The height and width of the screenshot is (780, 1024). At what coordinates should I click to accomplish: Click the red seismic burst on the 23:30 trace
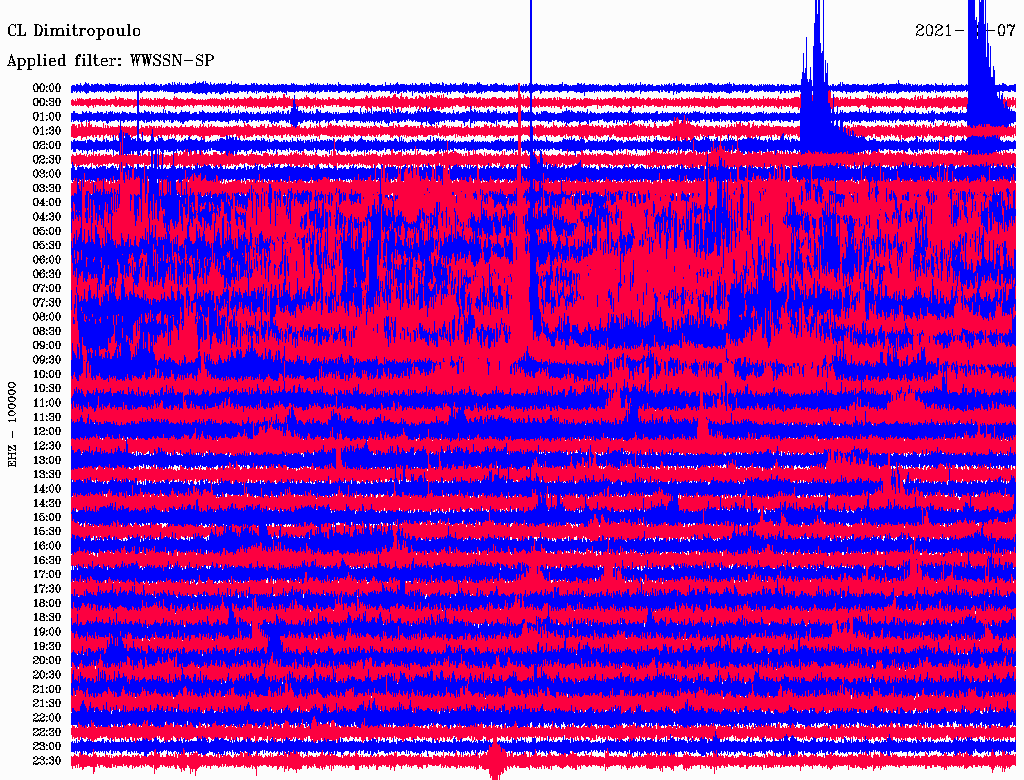point(496,760)
